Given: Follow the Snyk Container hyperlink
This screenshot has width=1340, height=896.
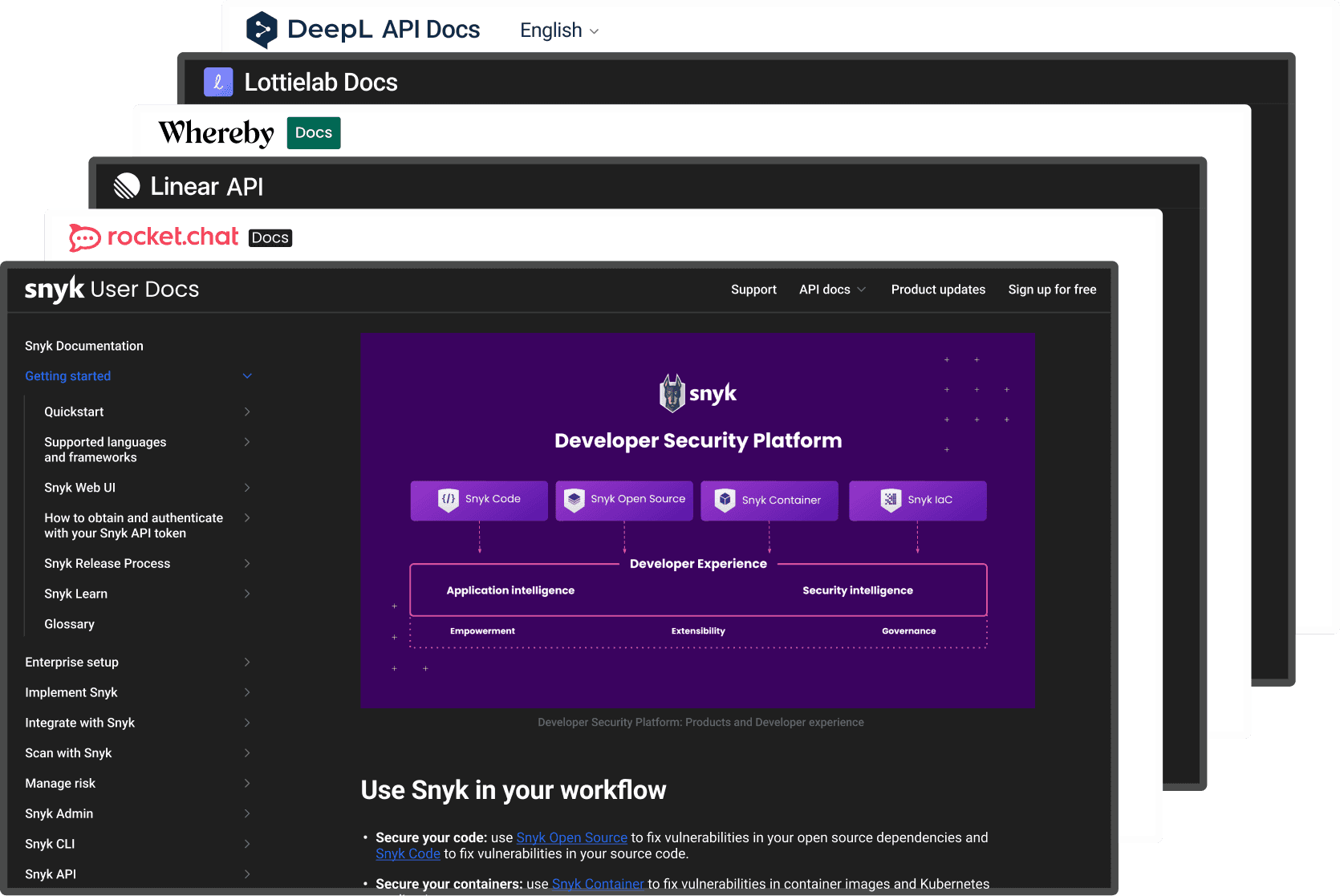Looking at the screenshot, I should pyautogui.click(x=598, y=884).
